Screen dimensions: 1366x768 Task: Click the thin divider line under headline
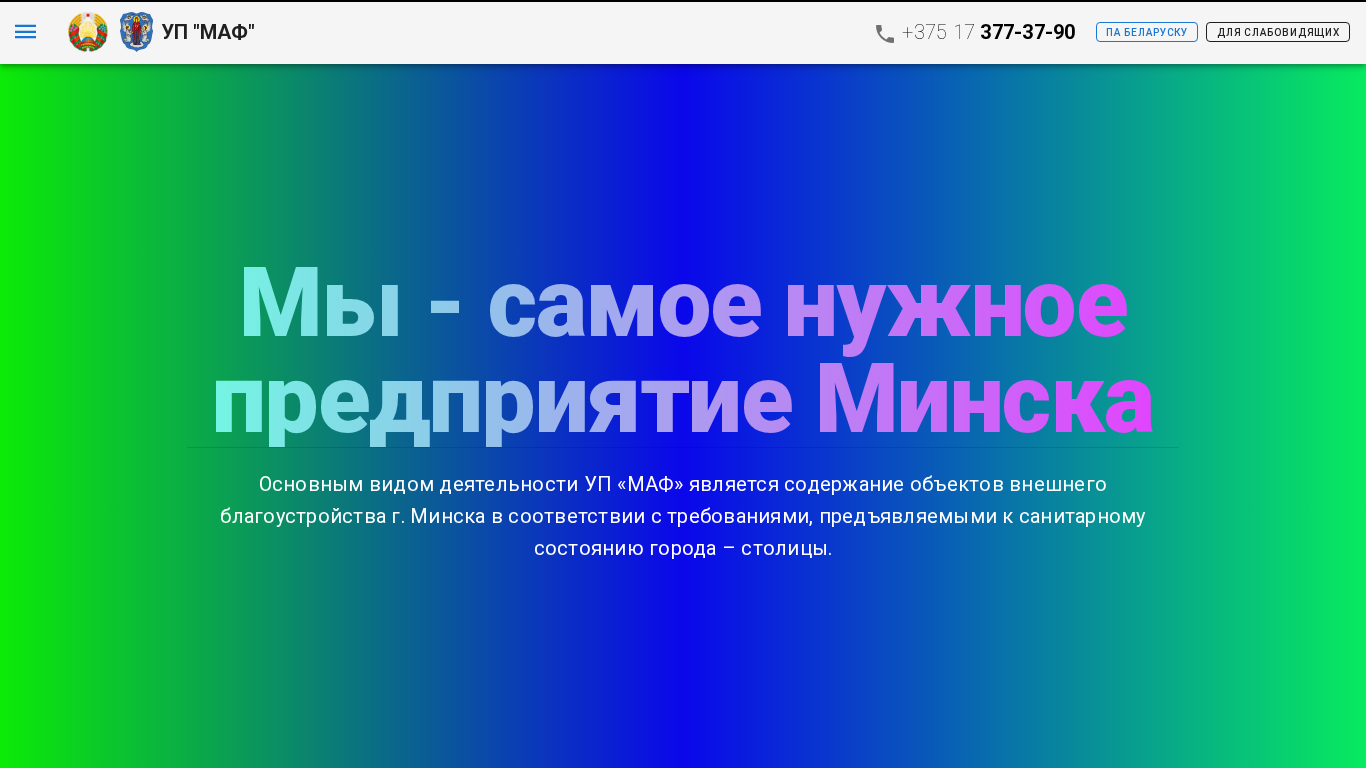tap(682, 447)
